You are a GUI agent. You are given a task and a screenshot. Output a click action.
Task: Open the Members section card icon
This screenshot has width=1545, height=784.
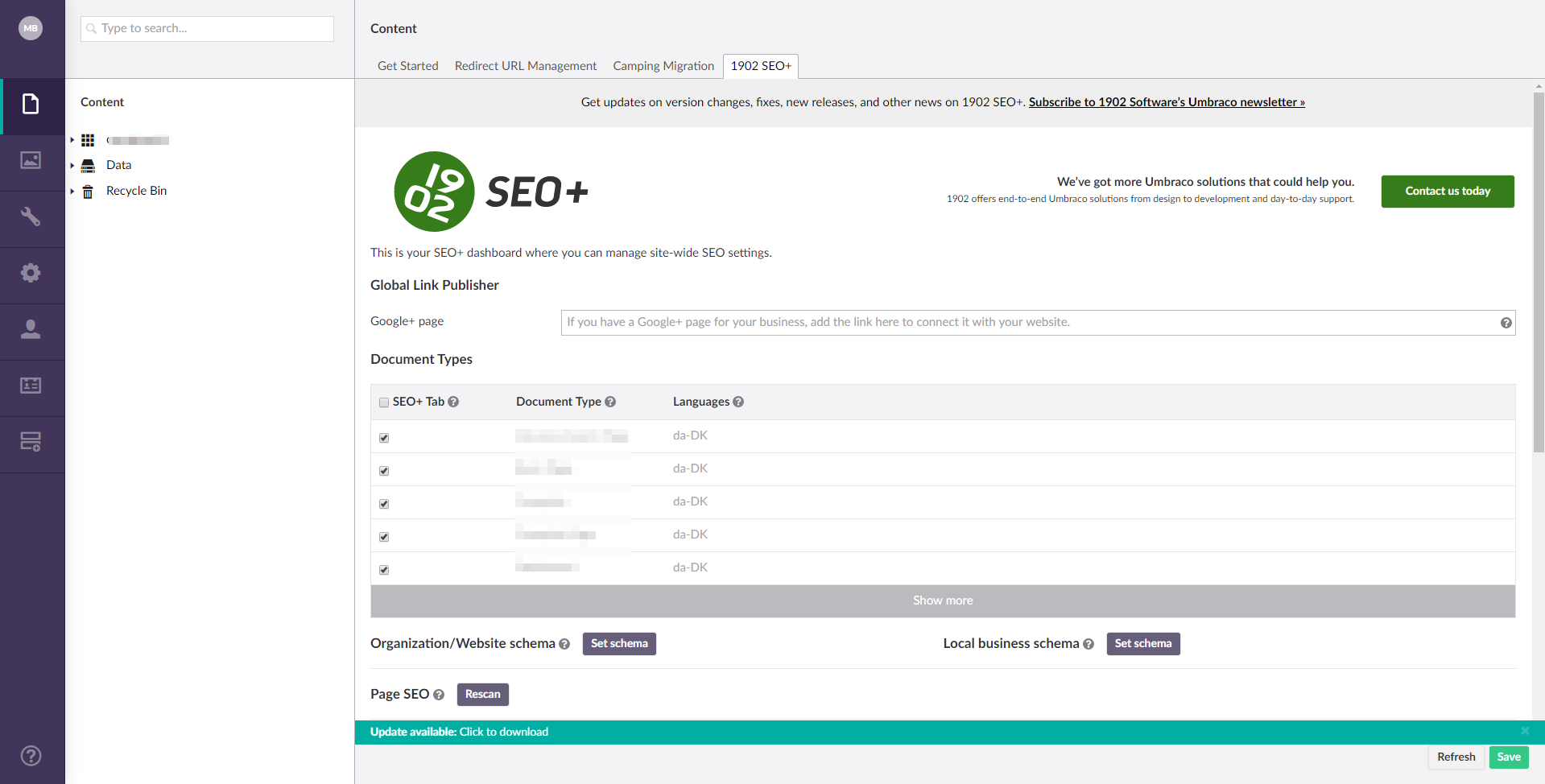point(31,386)
